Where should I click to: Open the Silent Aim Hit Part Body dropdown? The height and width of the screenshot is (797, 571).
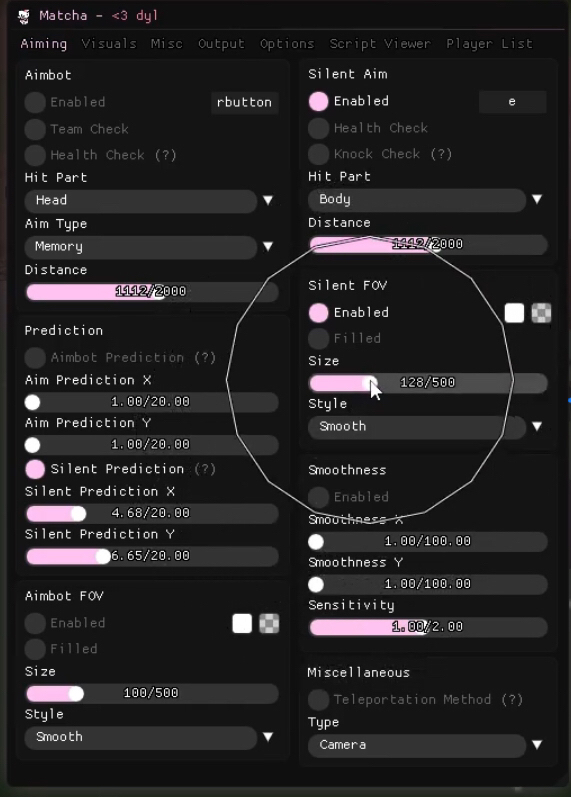(417, 199)
